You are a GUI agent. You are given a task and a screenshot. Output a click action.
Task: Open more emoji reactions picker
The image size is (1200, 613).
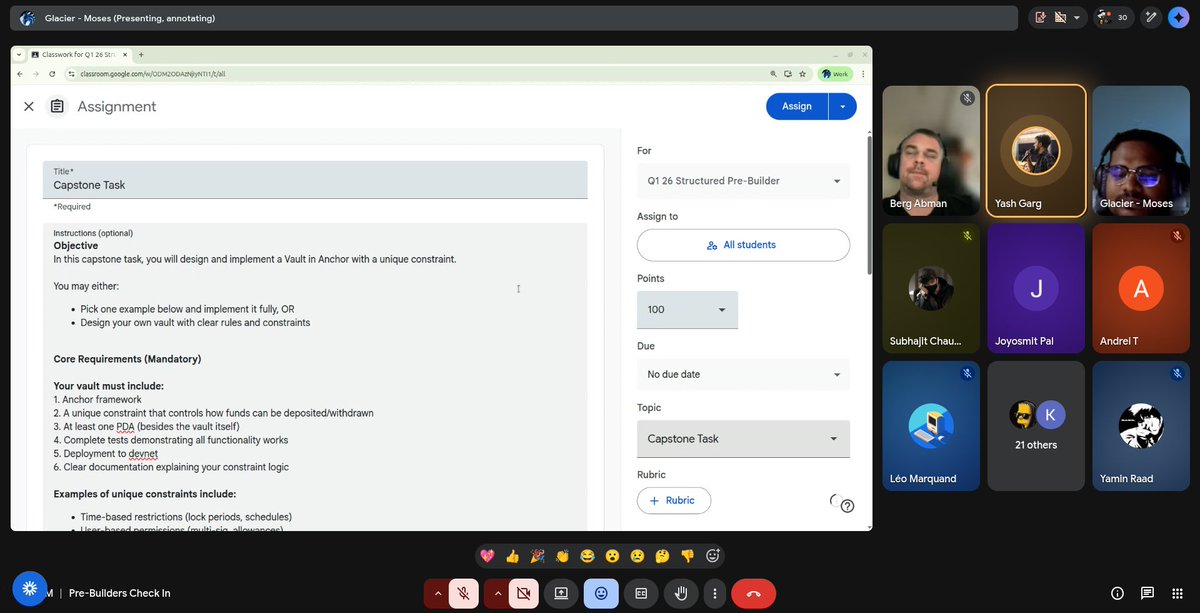[713, 556]
